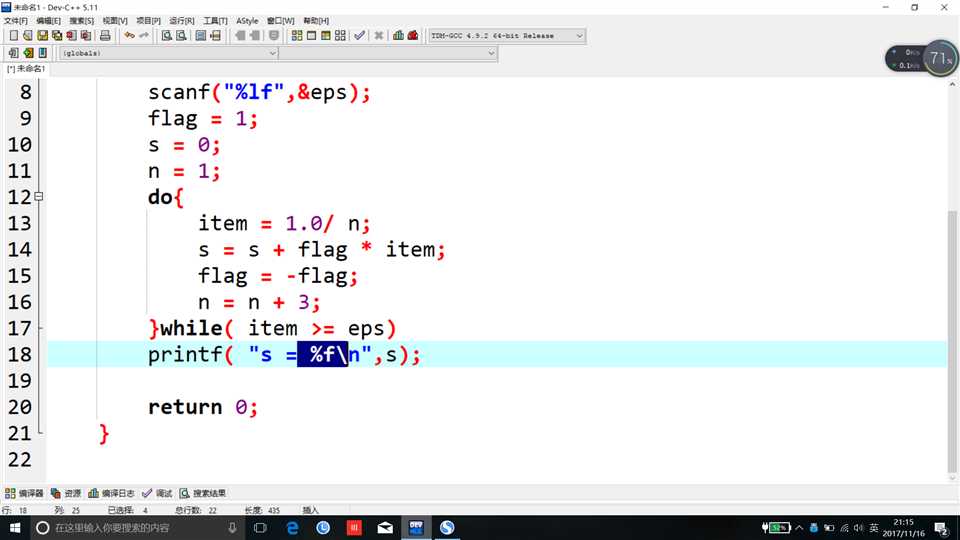
Task: Go to bookmark via second-row toolbar
Action: coord(42,53)
